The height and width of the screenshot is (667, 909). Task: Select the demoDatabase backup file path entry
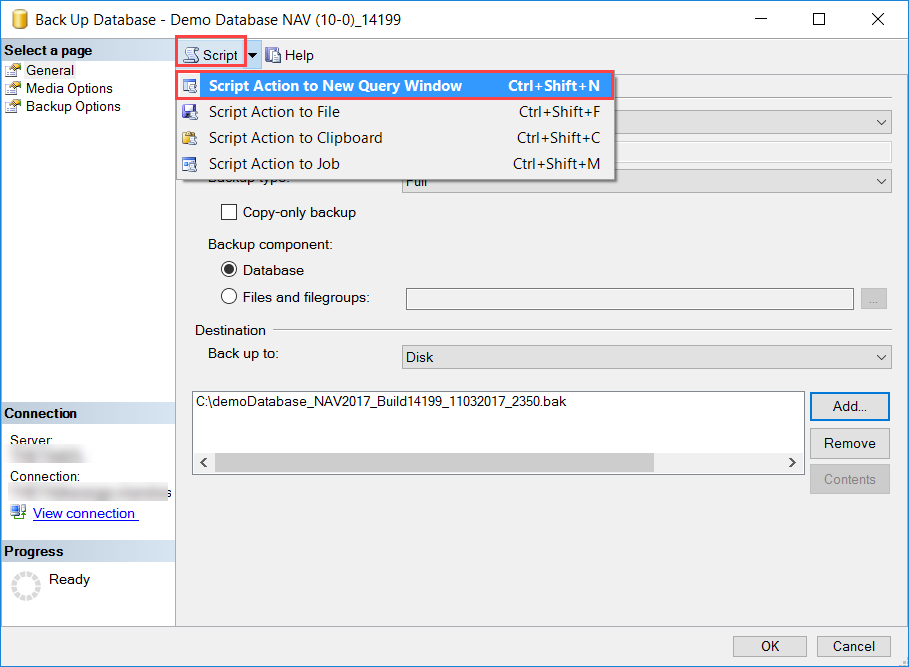tap(380, 400)
